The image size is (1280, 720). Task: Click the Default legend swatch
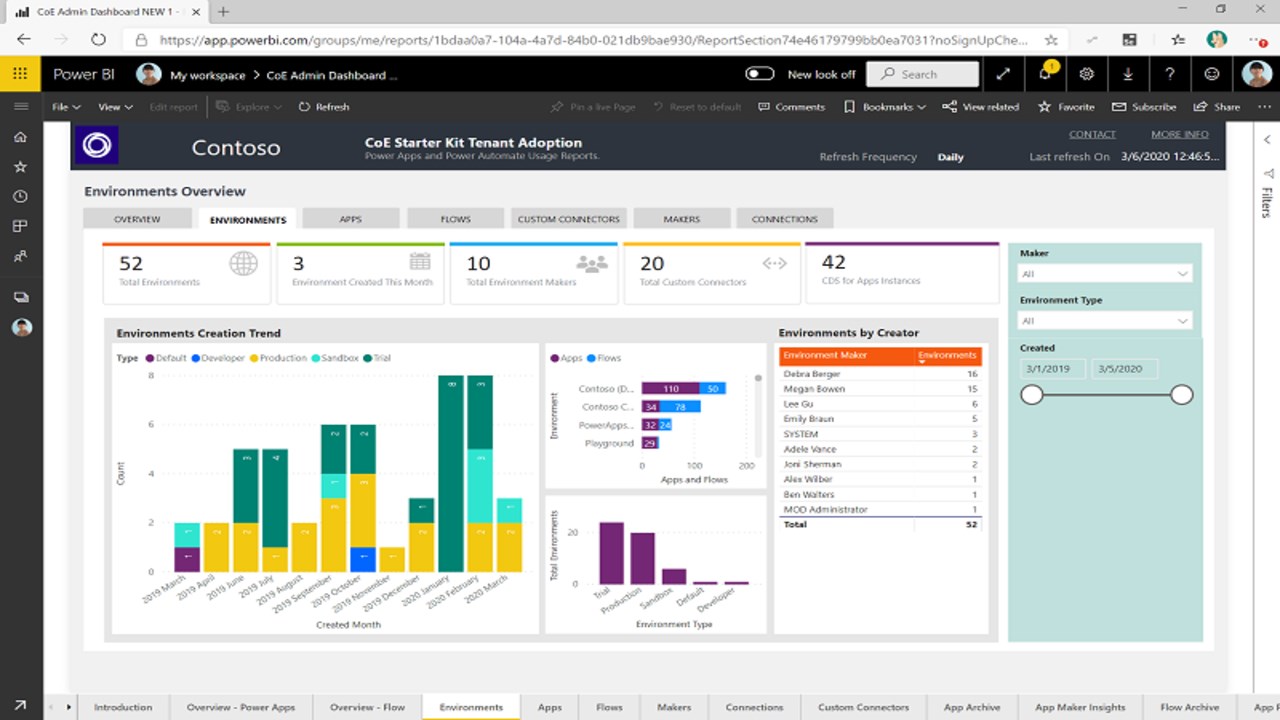[150, 358]
